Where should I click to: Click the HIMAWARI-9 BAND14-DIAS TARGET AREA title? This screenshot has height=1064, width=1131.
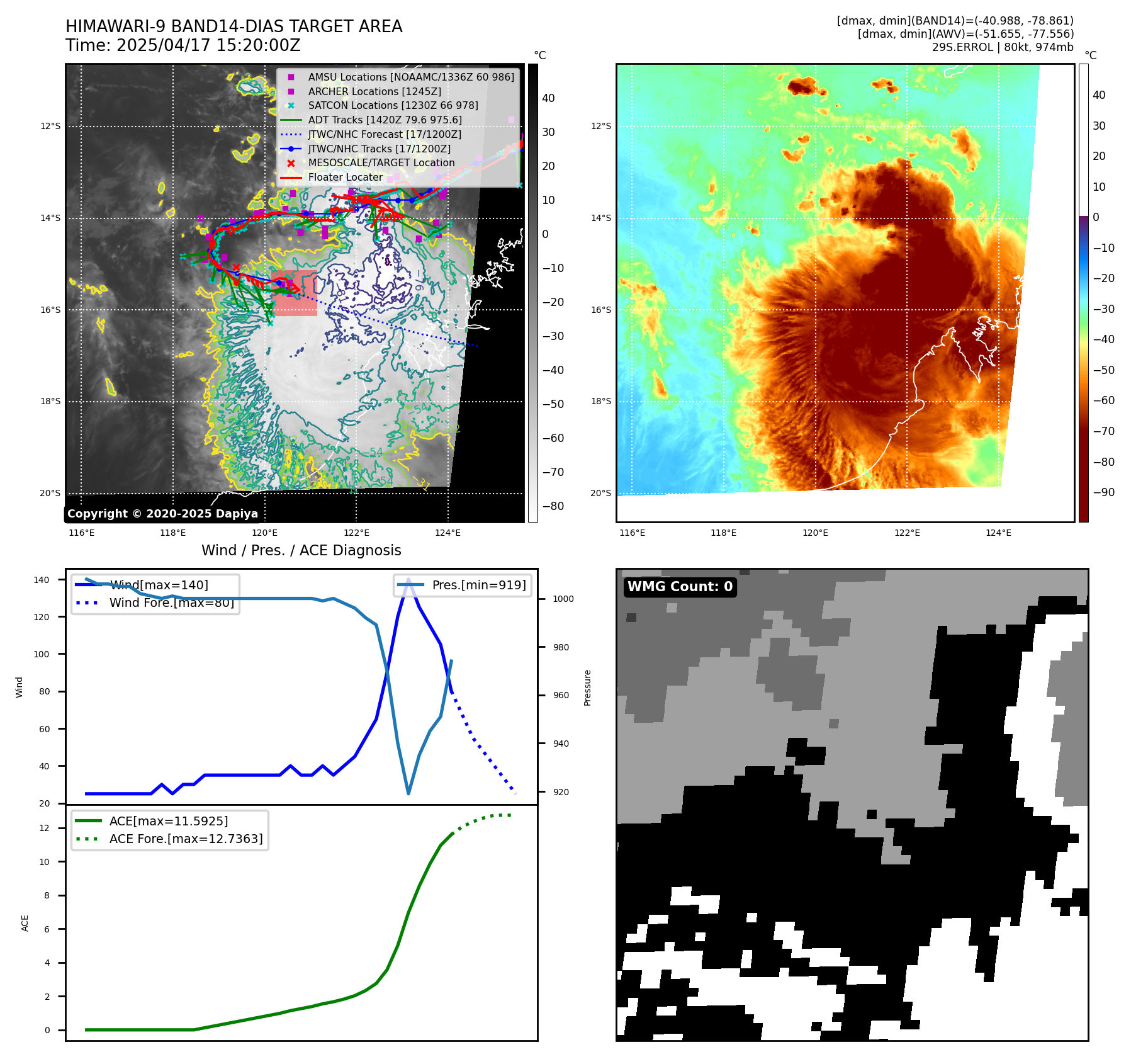234,26
